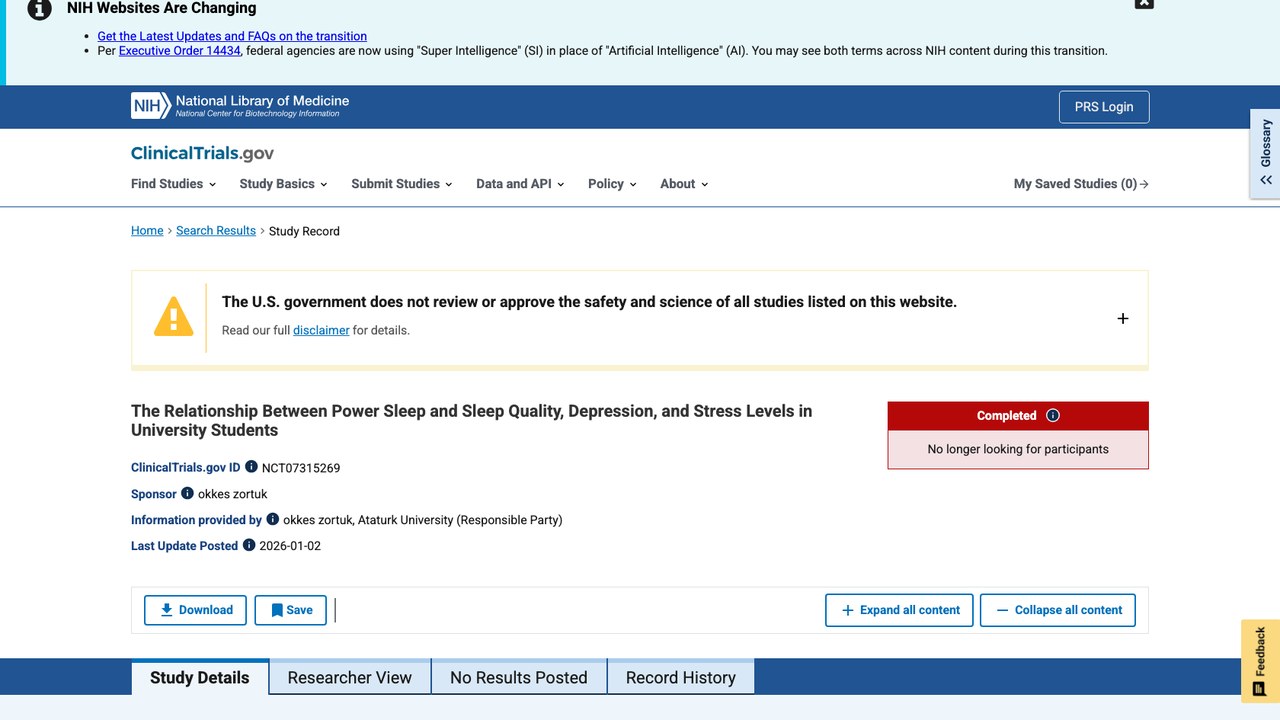Click the yellow warning triangle icon
The width and height of the screenshot is (1280, 720).
coord(173,316)
